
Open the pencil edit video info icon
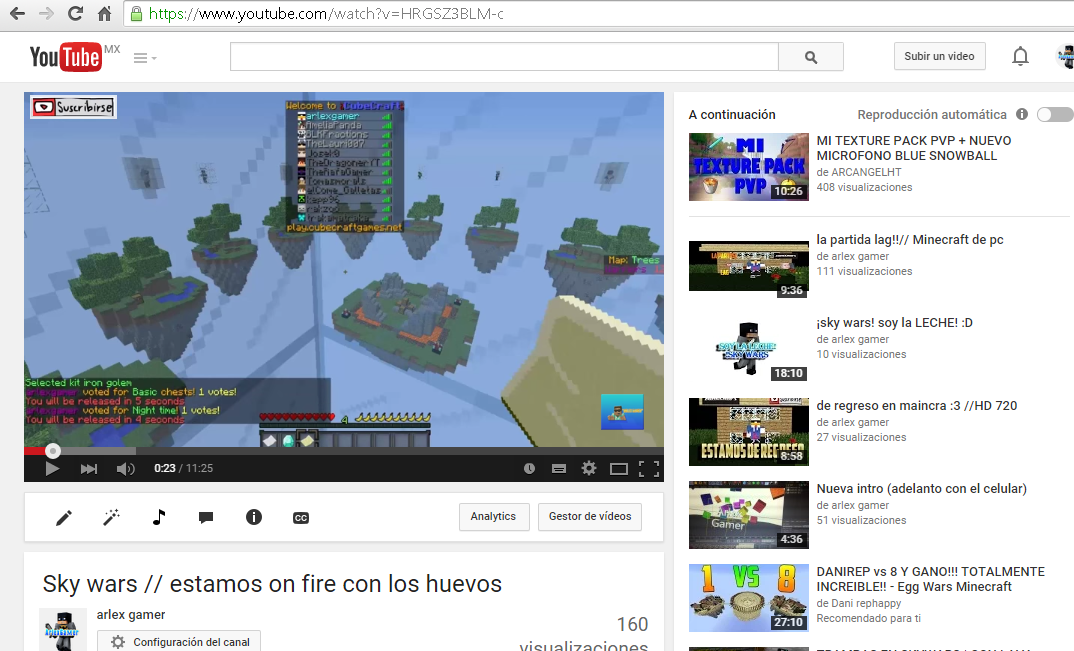pos(64,517)
